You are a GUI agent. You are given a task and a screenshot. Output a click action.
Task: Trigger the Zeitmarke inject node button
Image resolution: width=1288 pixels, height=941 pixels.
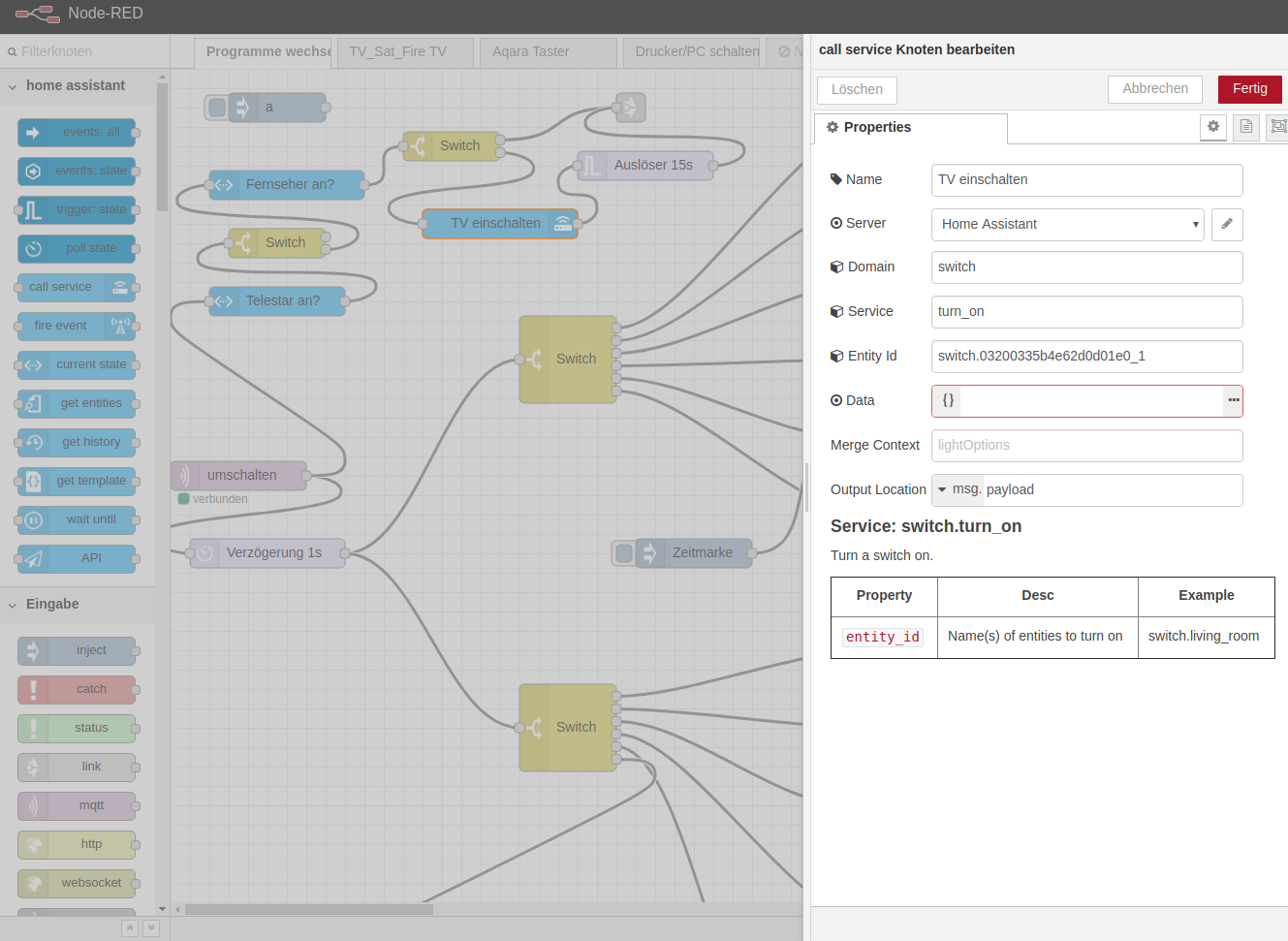coord(624,553)
